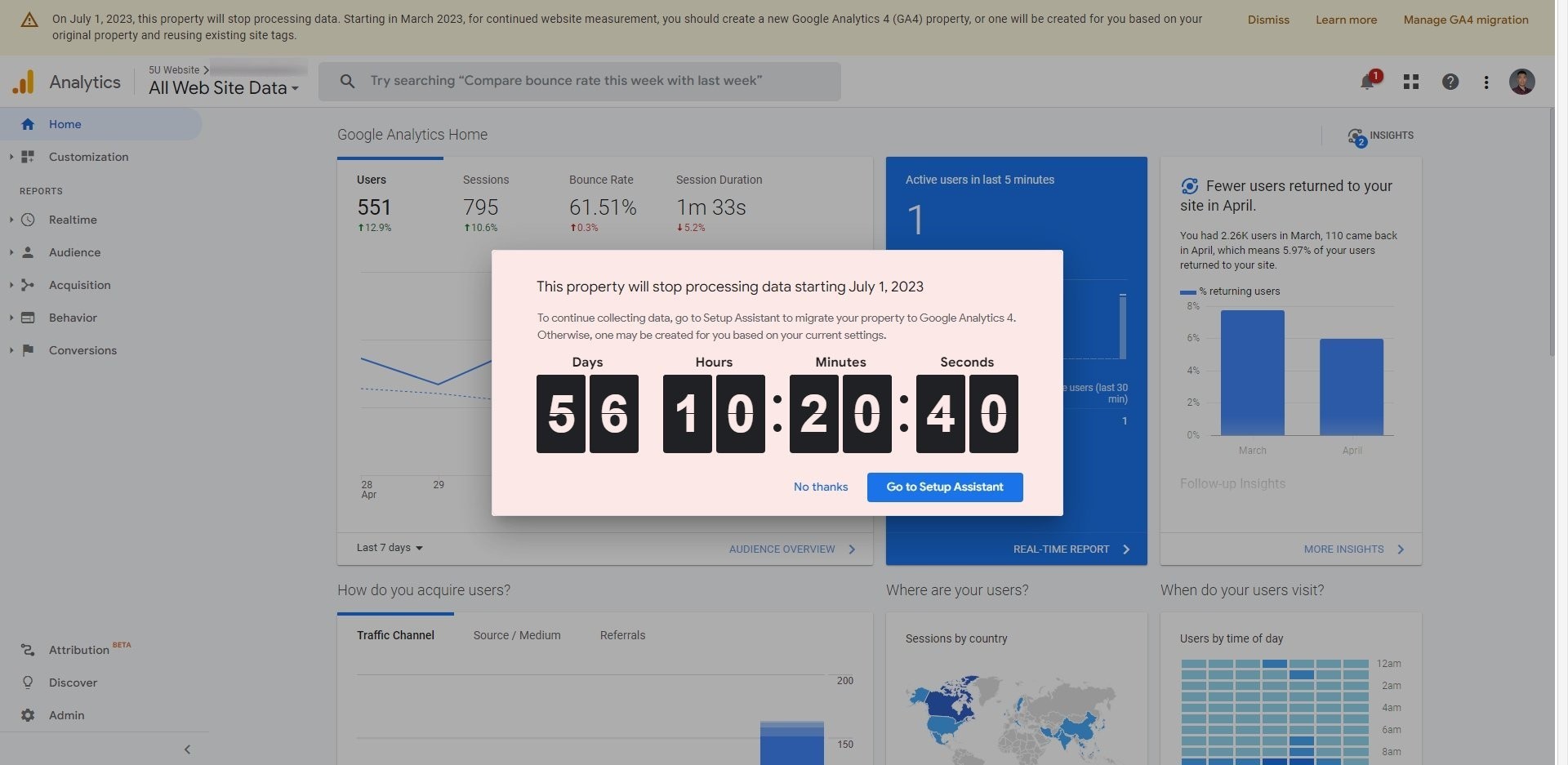
Task: Expand the Realtime reports section
Action: (11, 220)
